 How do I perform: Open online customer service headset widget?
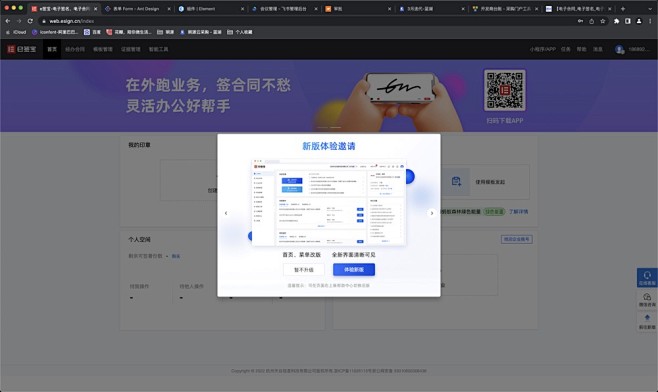(x=647, y=277)
